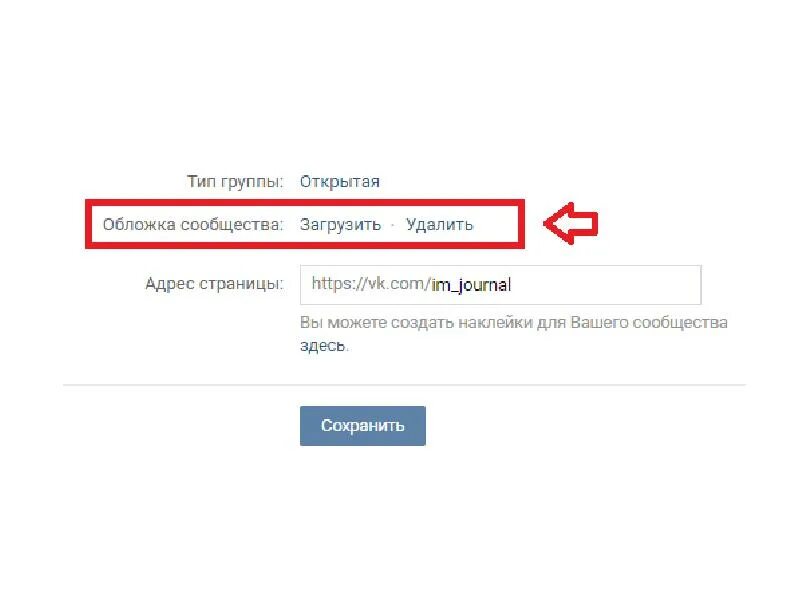Click the red arrow pointing at cover row

coord(570,223)
